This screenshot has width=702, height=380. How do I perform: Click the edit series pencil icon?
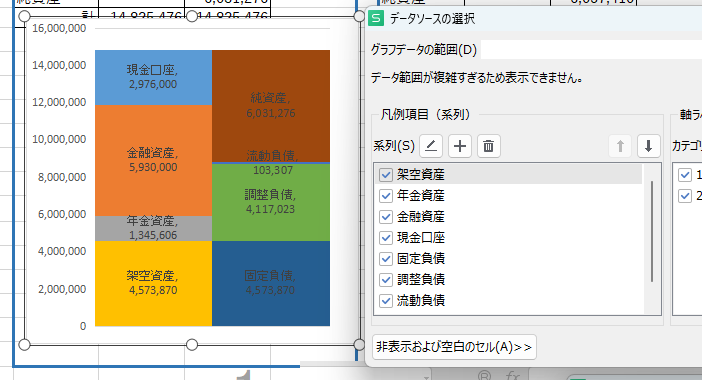pyautogui.click(x=431, y=146)
